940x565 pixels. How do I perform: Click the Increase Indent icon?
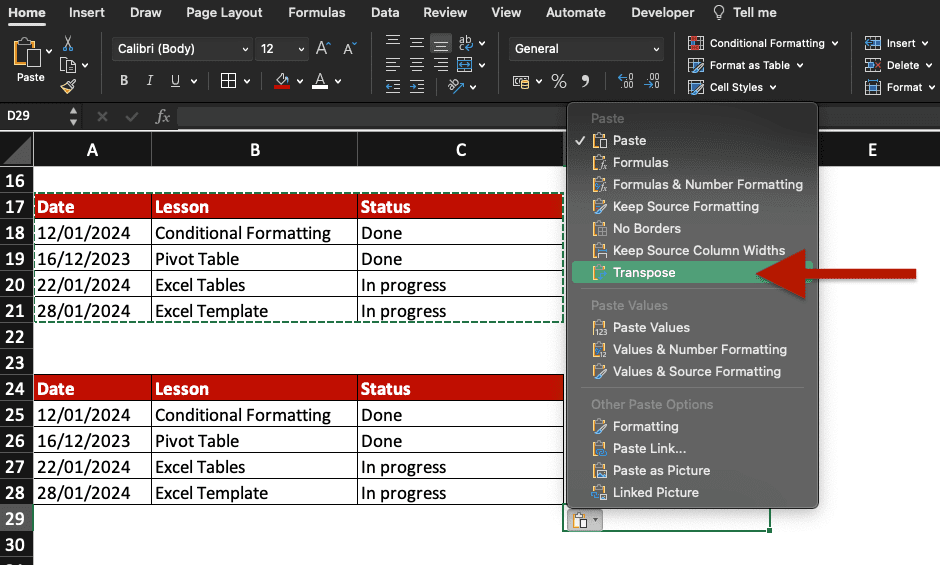(x=417, y=86)
